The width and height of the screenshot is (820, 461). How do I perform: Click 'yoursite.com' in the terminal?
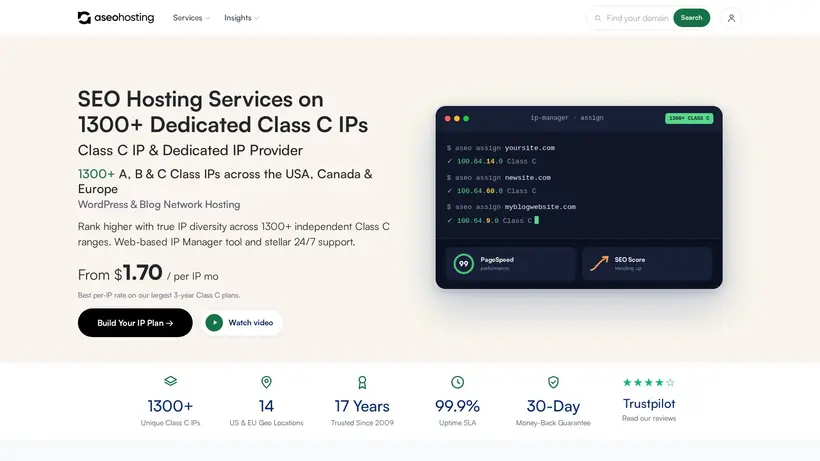pyautogui.click(x=530, y=148)
